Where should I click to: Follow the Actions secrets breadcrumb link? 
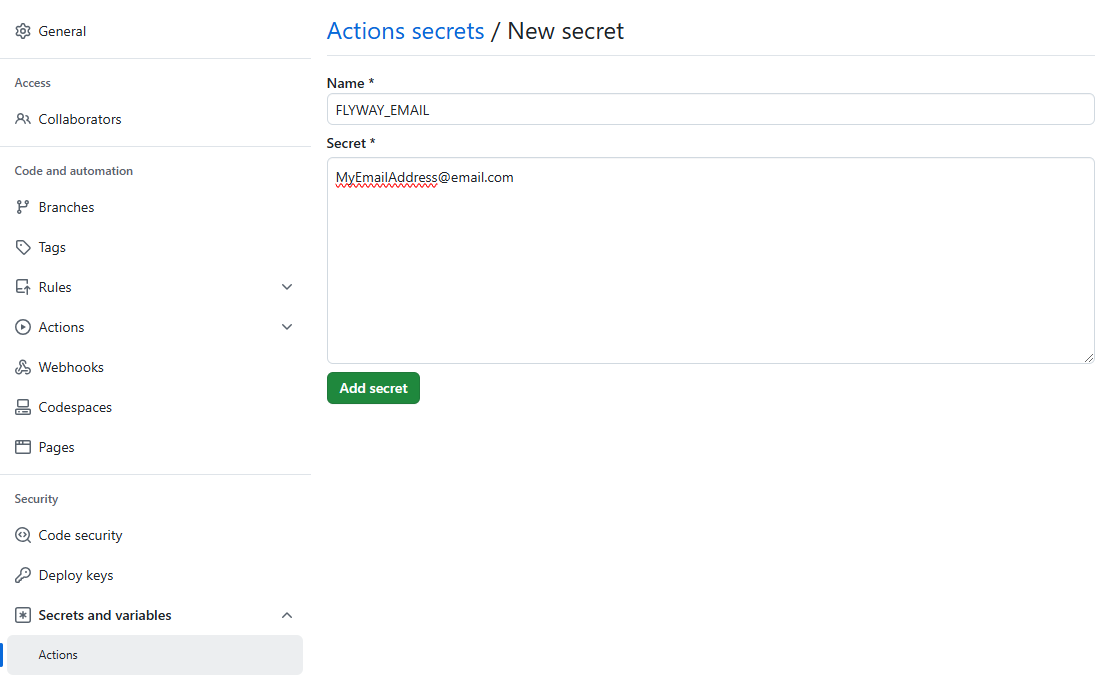click(x=405, y=31)
